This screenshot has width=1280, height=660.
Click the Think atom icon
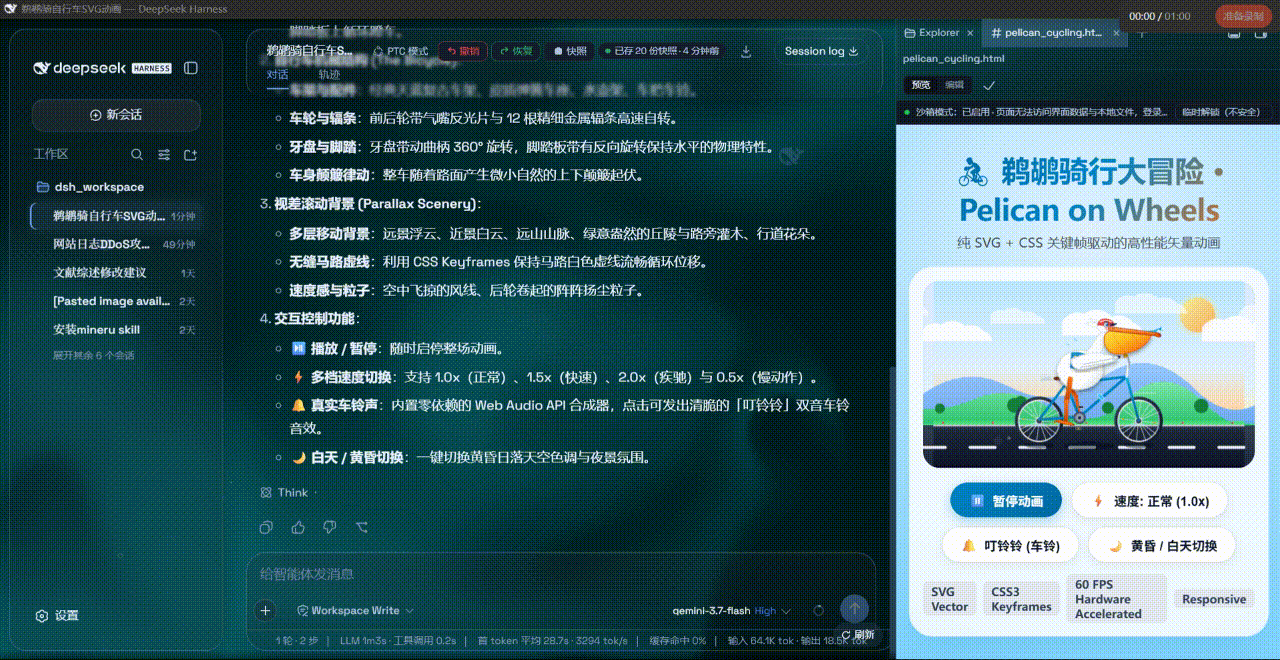pos(265,492)
